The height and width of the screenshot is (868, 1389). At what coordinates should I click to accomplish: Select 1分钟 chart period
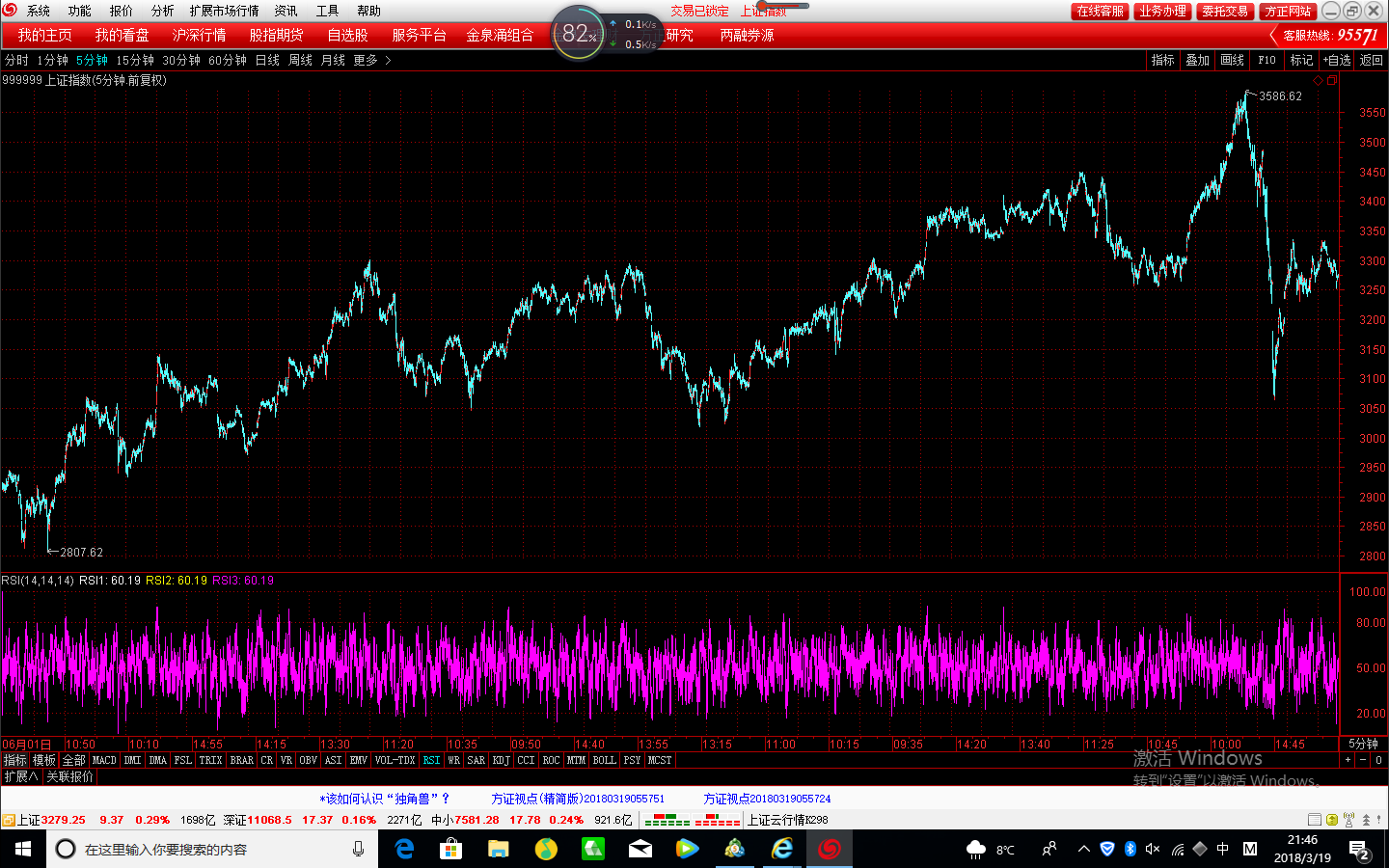tap(52, 60)
